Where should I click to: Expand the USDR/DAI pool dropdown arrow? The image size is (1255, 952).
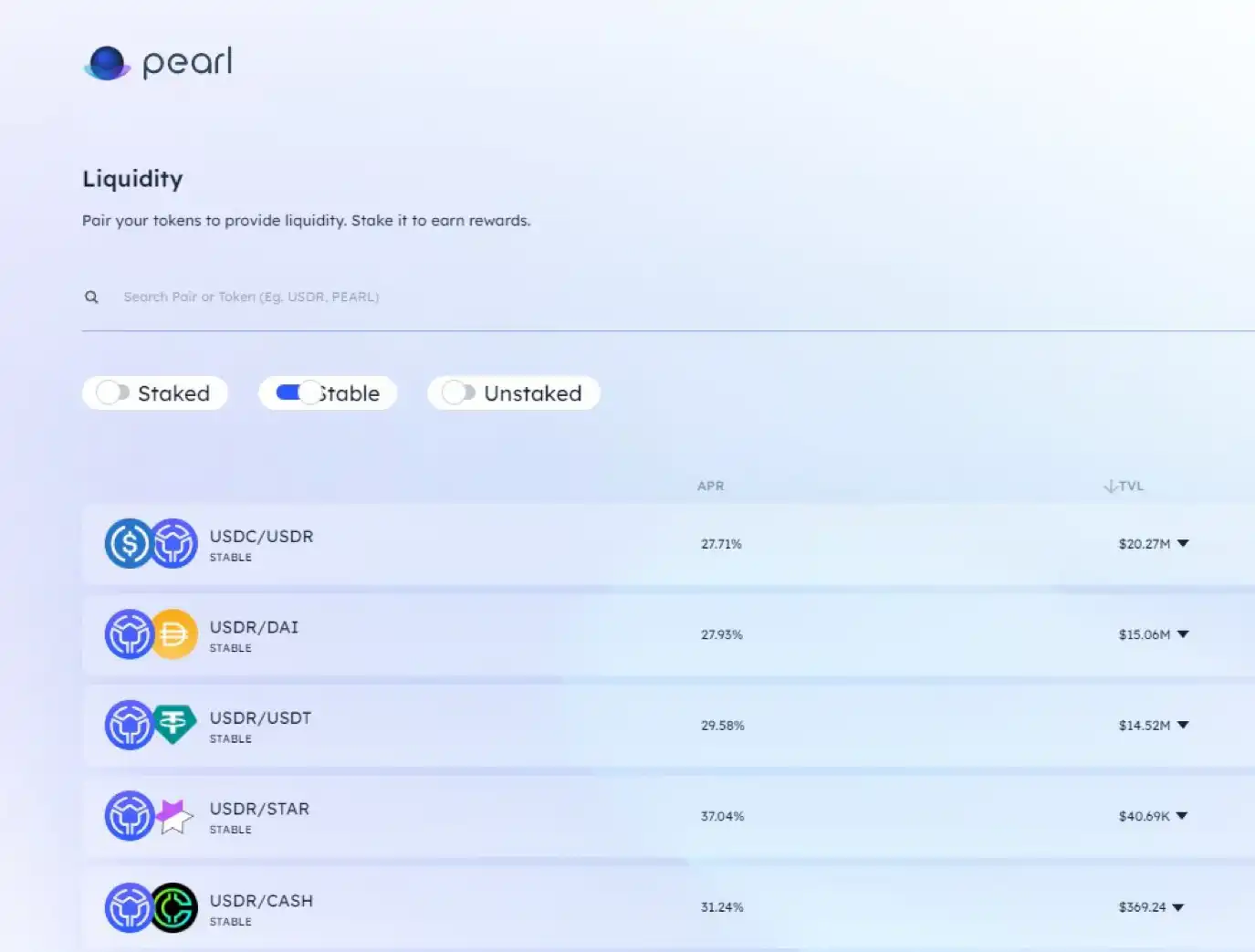coord(1183,634)
